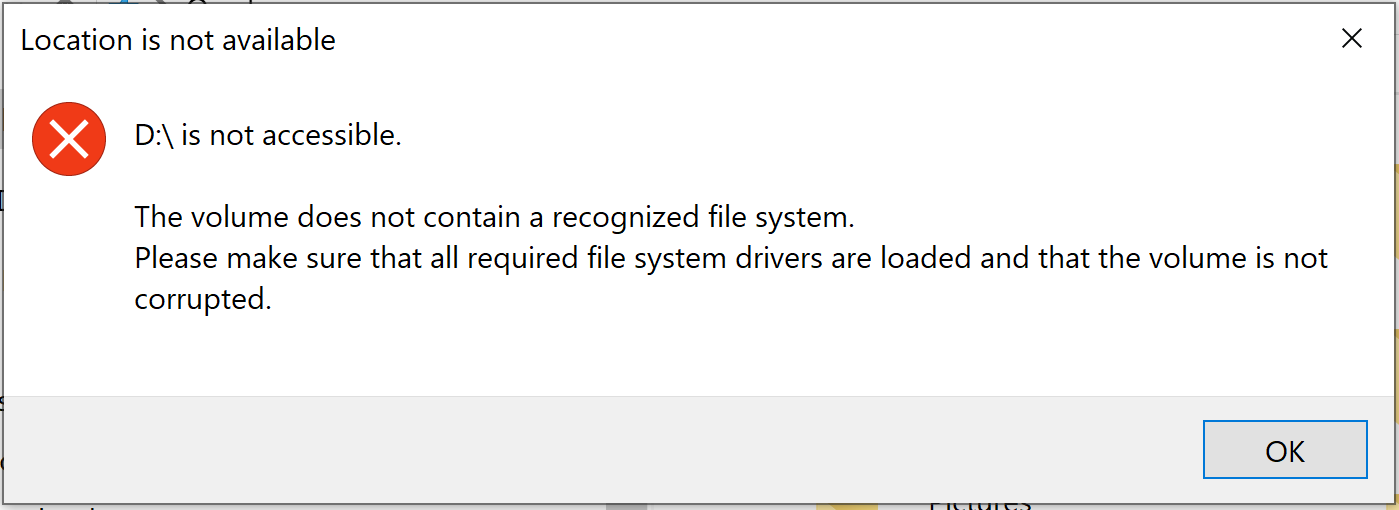Click the gray scrollbar fragment below the dialog
This screenshot has width=1399, height=510.
point(626,506)
